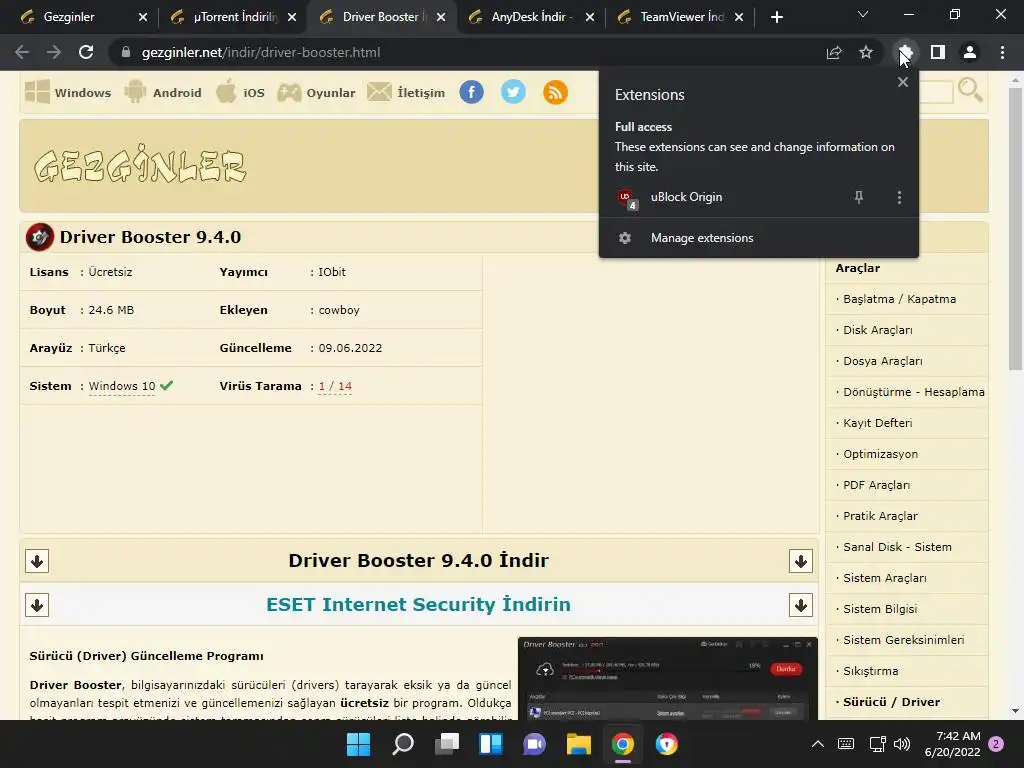Open Chrome from taskbar
1024x768 pixels.
point(622,744)
